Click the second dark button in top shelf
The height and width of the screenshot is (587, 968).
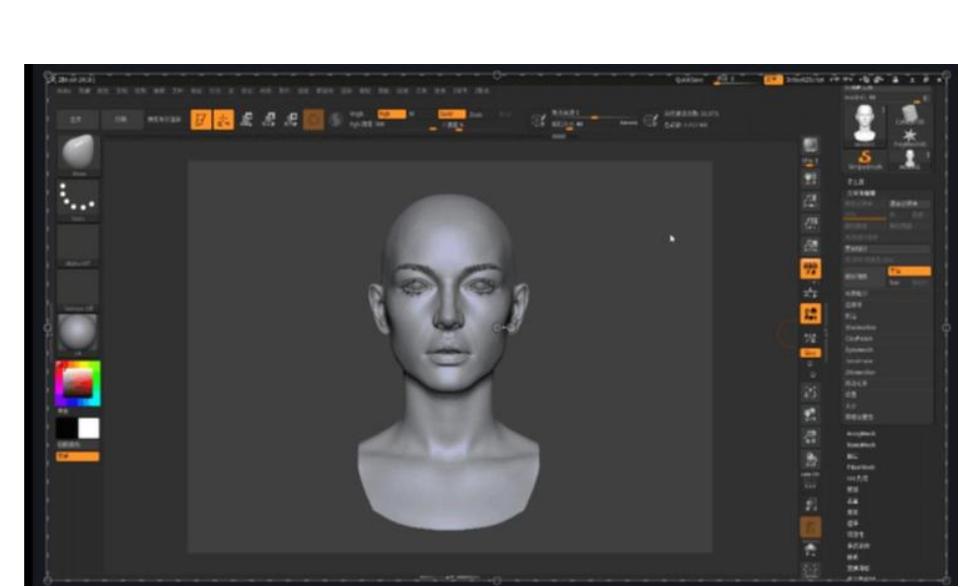point(121,119)
